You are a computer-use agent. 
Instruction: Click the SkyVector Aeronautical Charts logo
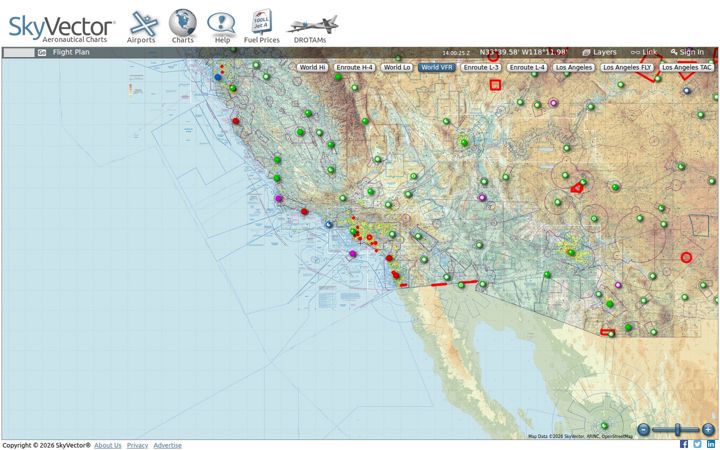(61, 28)
